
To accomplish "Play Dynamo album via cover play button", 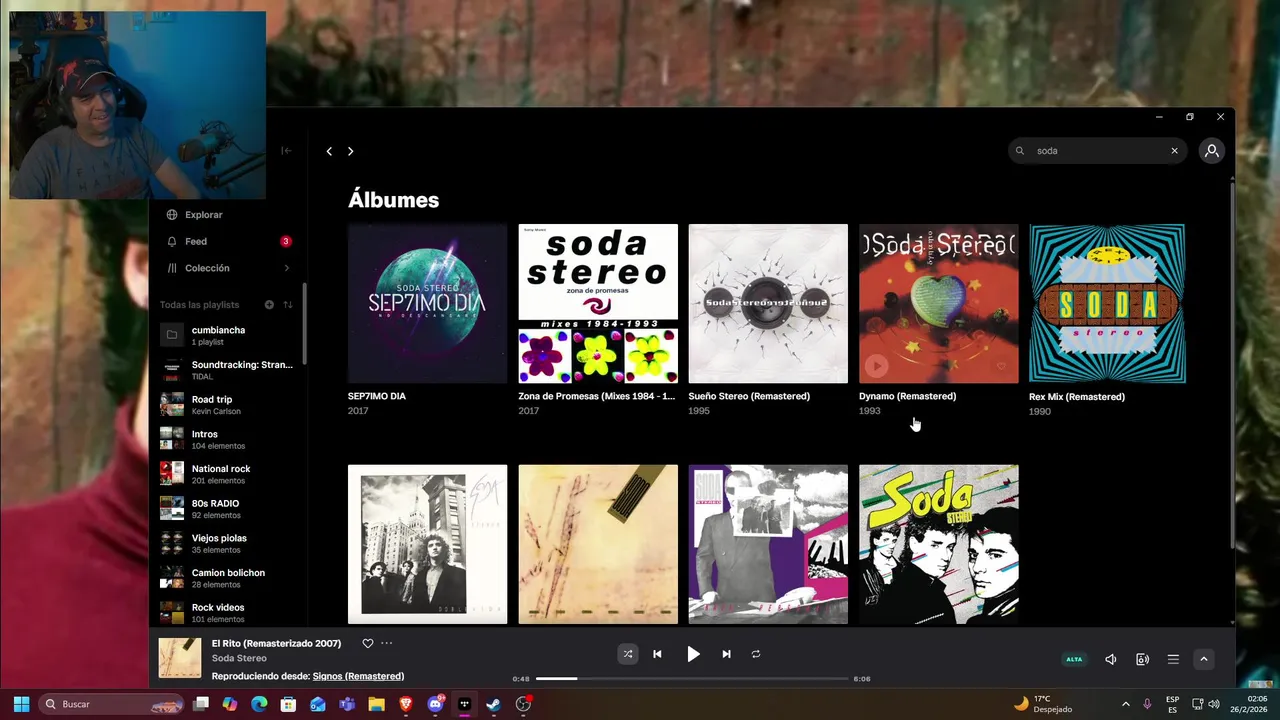I will (x=876, y=366).
